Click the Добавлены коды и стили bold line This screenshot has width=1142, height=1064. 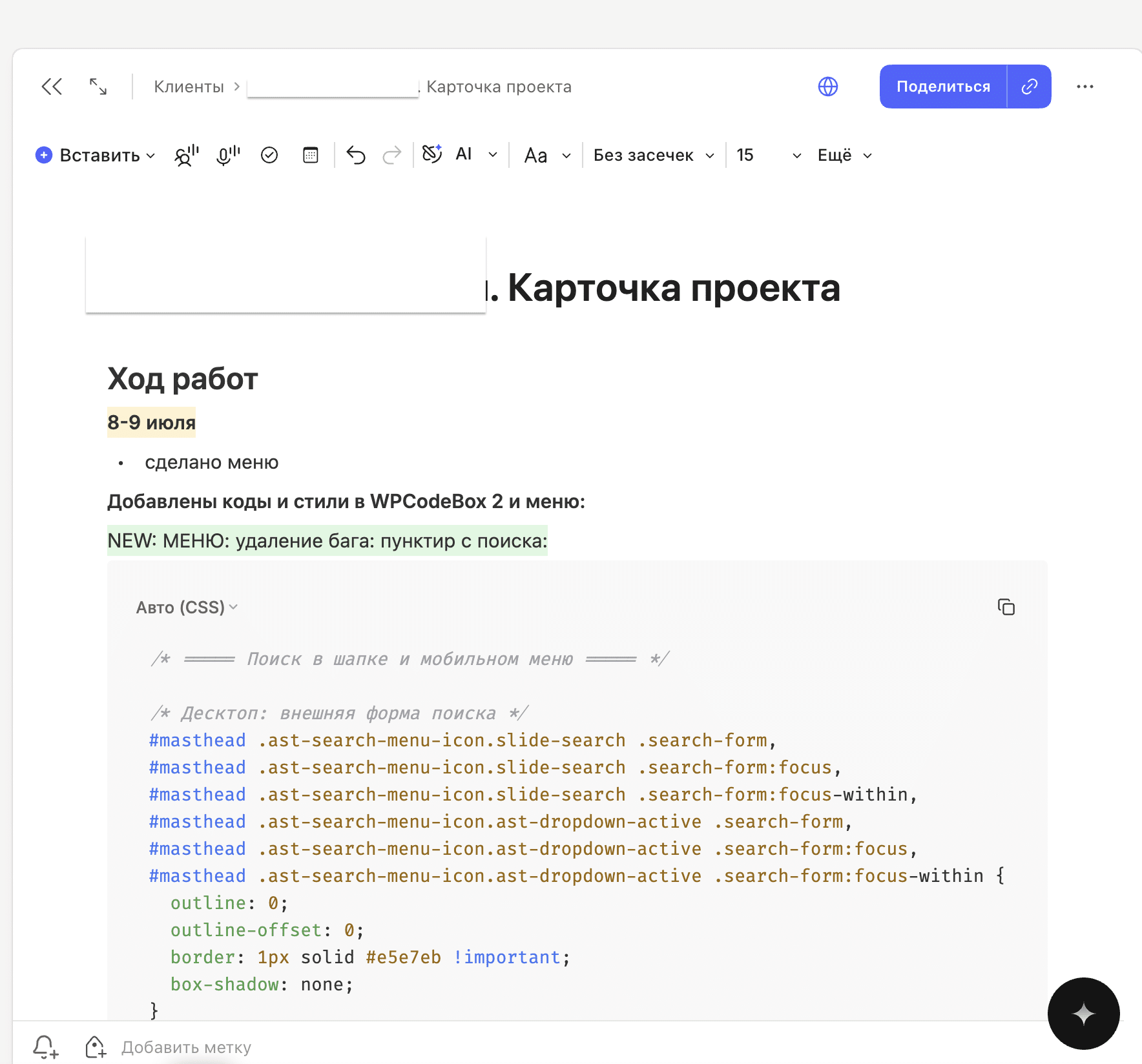pyautogui.click(x=346, y=502)
